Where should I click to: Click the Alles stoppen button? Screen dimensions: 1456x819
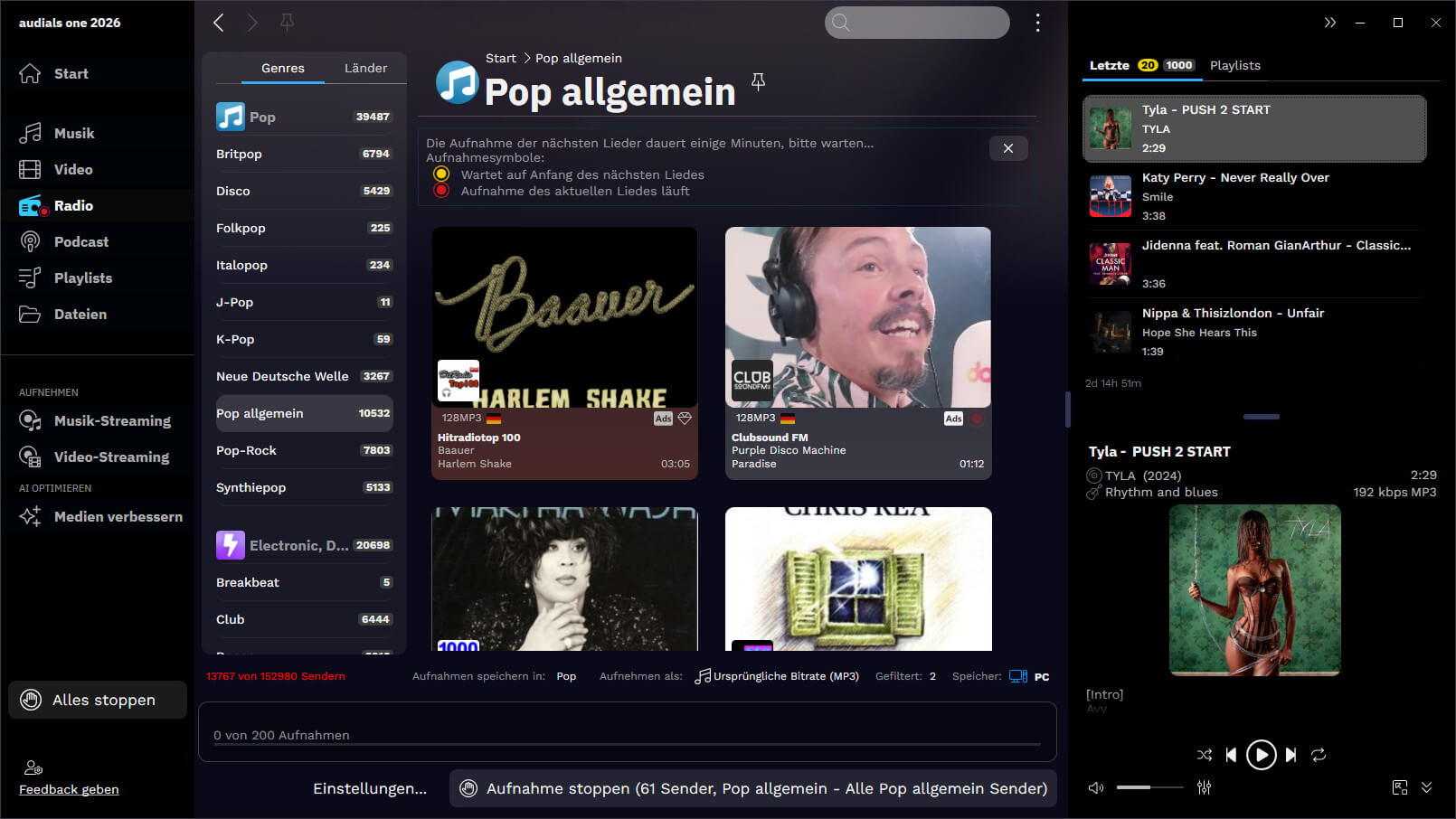pos(98,700)
